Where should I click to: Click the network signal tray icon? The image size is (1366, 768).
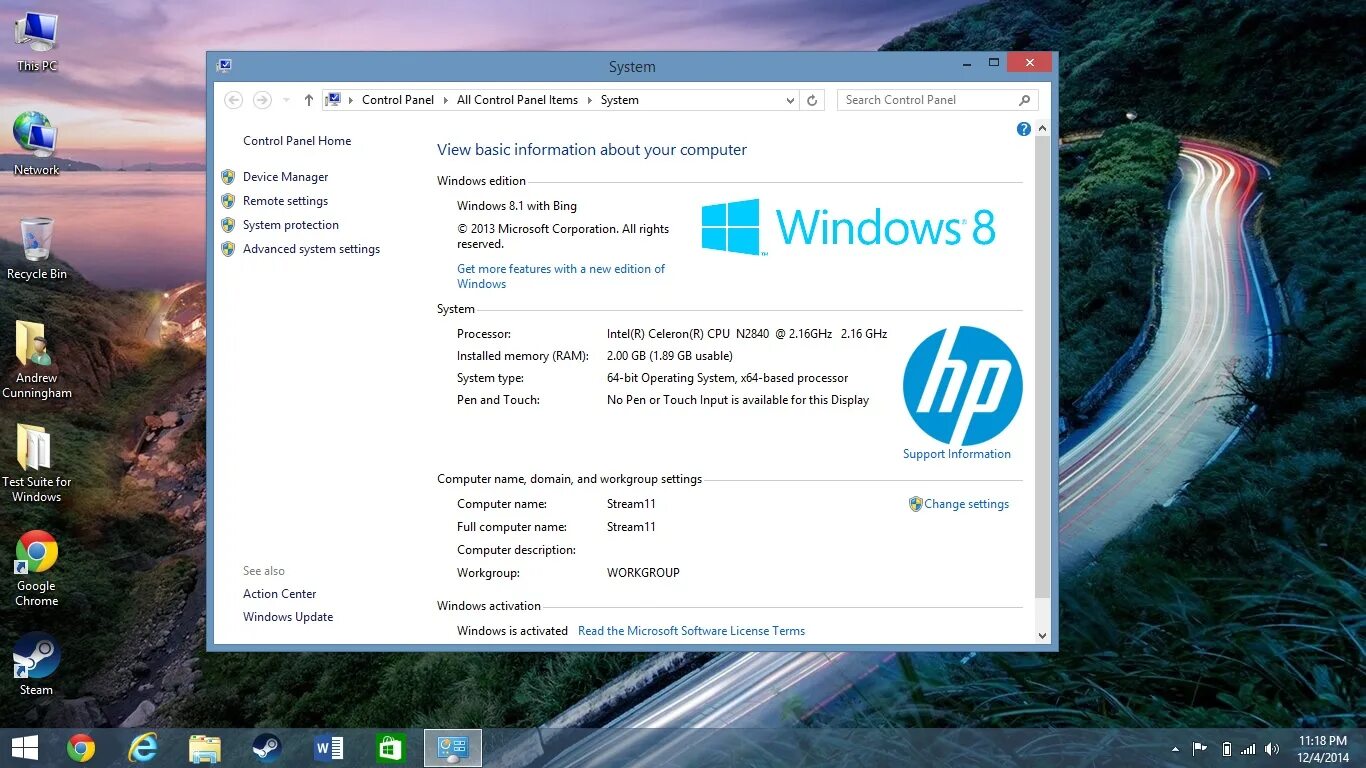click(x=1248, y=749)
